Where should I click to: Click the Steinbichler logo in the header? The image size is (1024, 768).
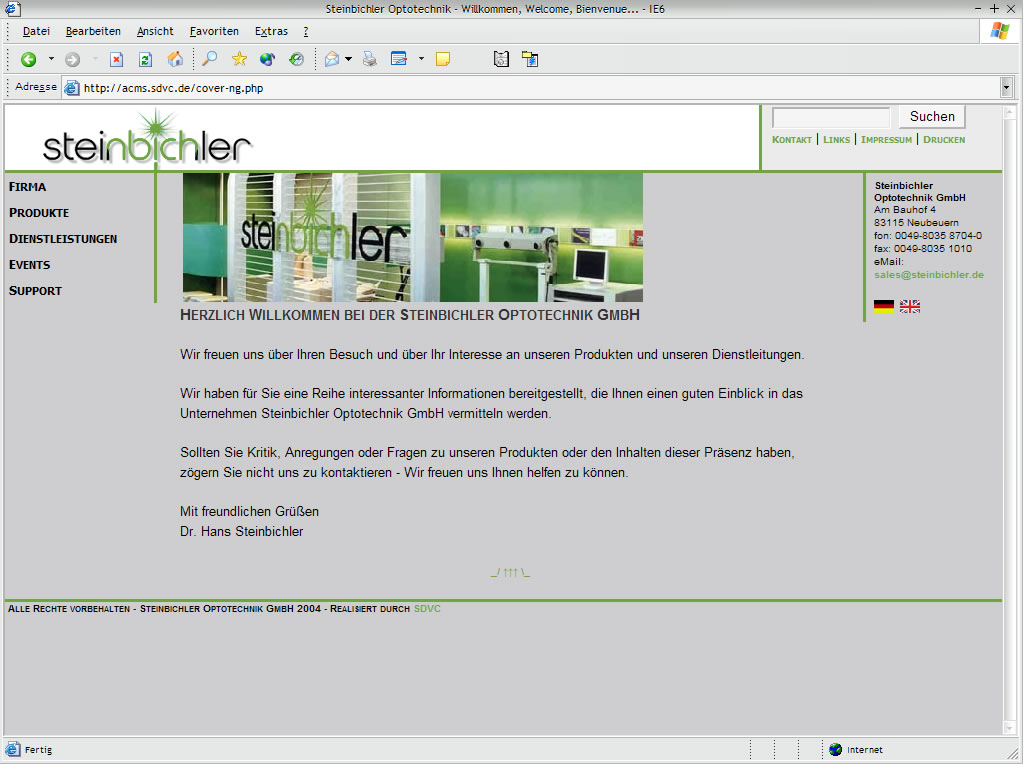click(148, 138)
